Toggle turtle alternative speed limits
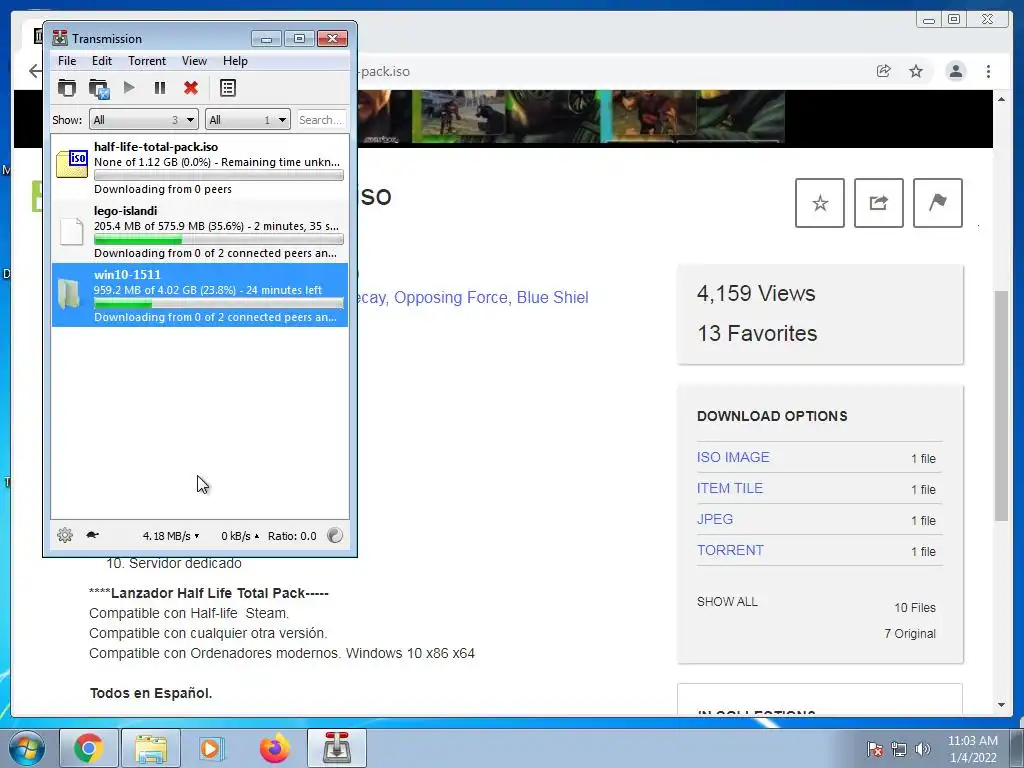 click(93, 535)
